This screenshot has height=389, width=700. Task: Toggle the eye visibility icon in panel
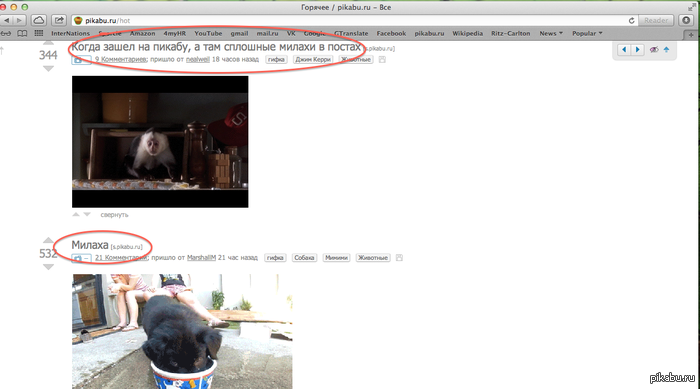pos(654,50)
